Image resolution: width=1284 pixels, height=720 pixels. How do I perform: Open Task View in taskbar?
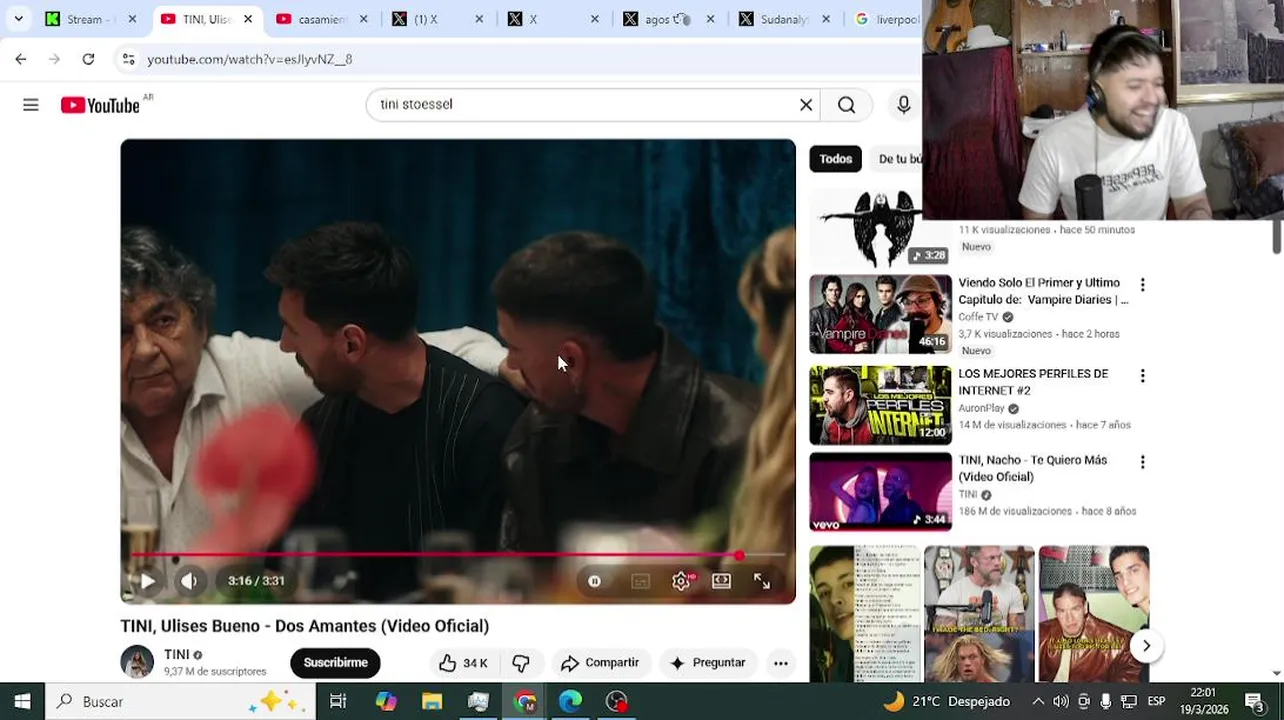click(338, 701)
